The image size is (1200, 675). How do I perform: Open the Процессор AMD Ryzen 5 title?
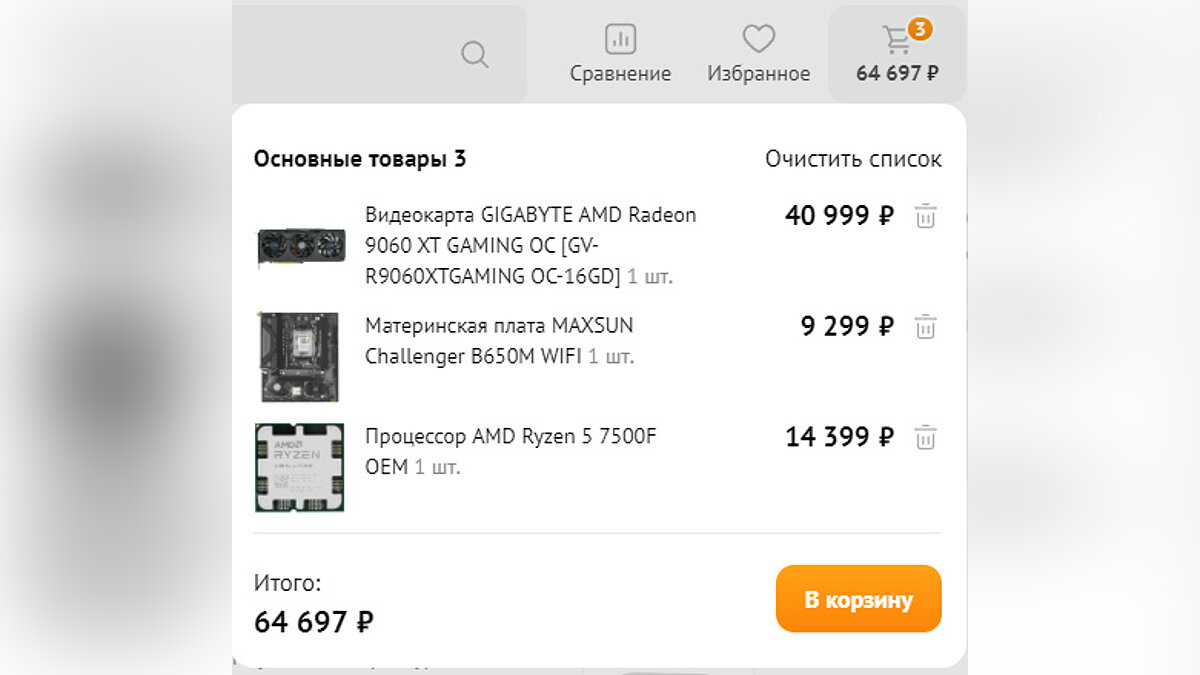pos(510,451)
